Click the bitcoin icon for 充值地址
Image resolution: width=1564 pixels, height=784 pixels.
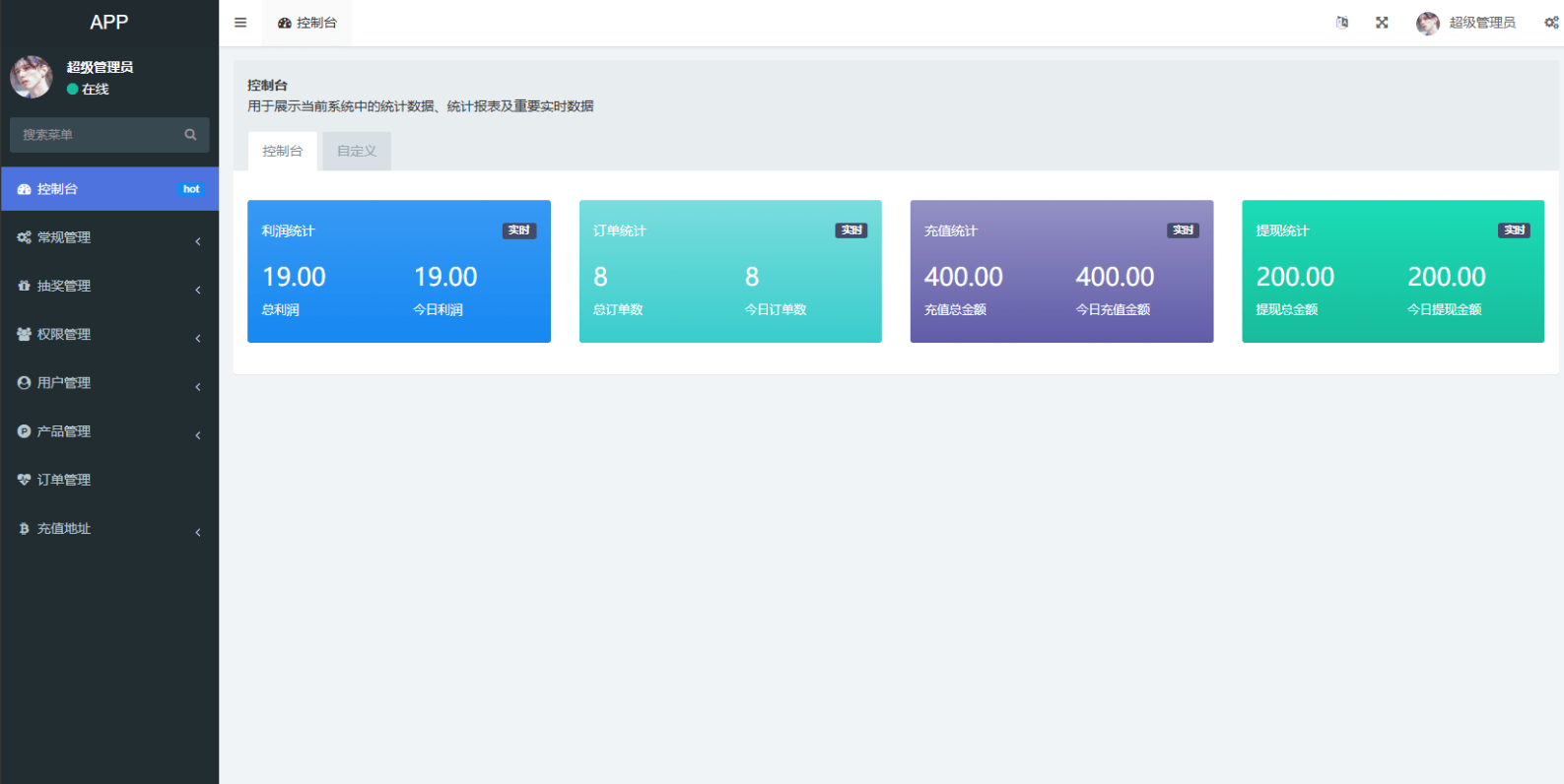24,529
